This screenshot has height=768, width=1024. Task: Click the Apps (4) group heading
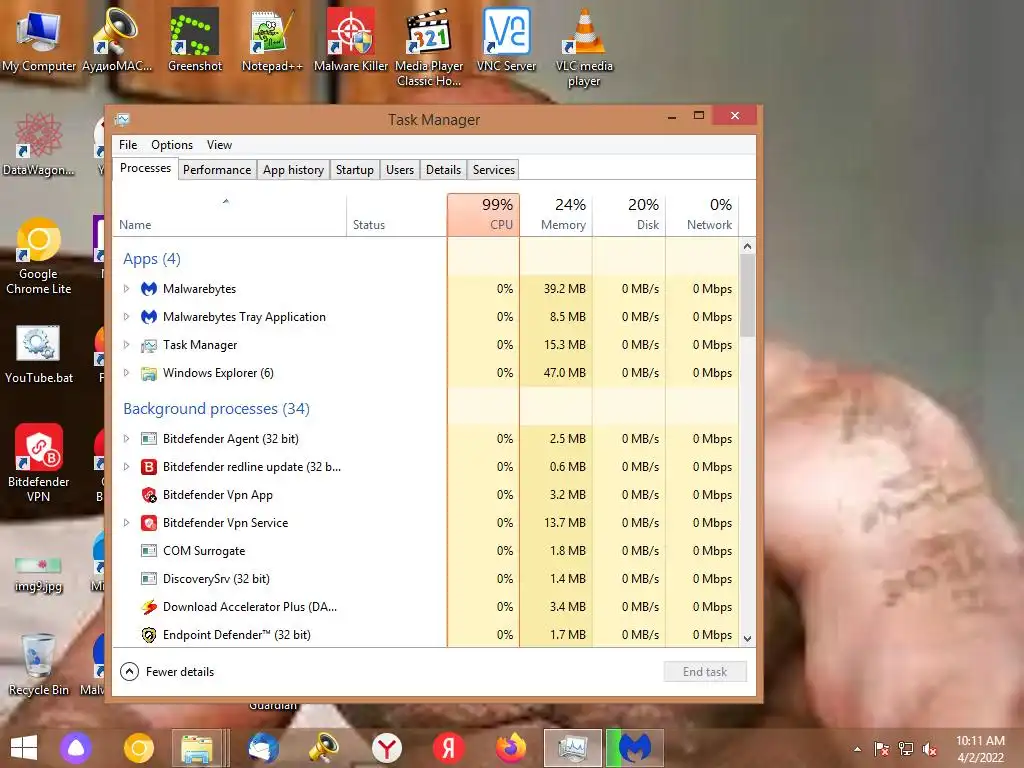pos(152,259)
